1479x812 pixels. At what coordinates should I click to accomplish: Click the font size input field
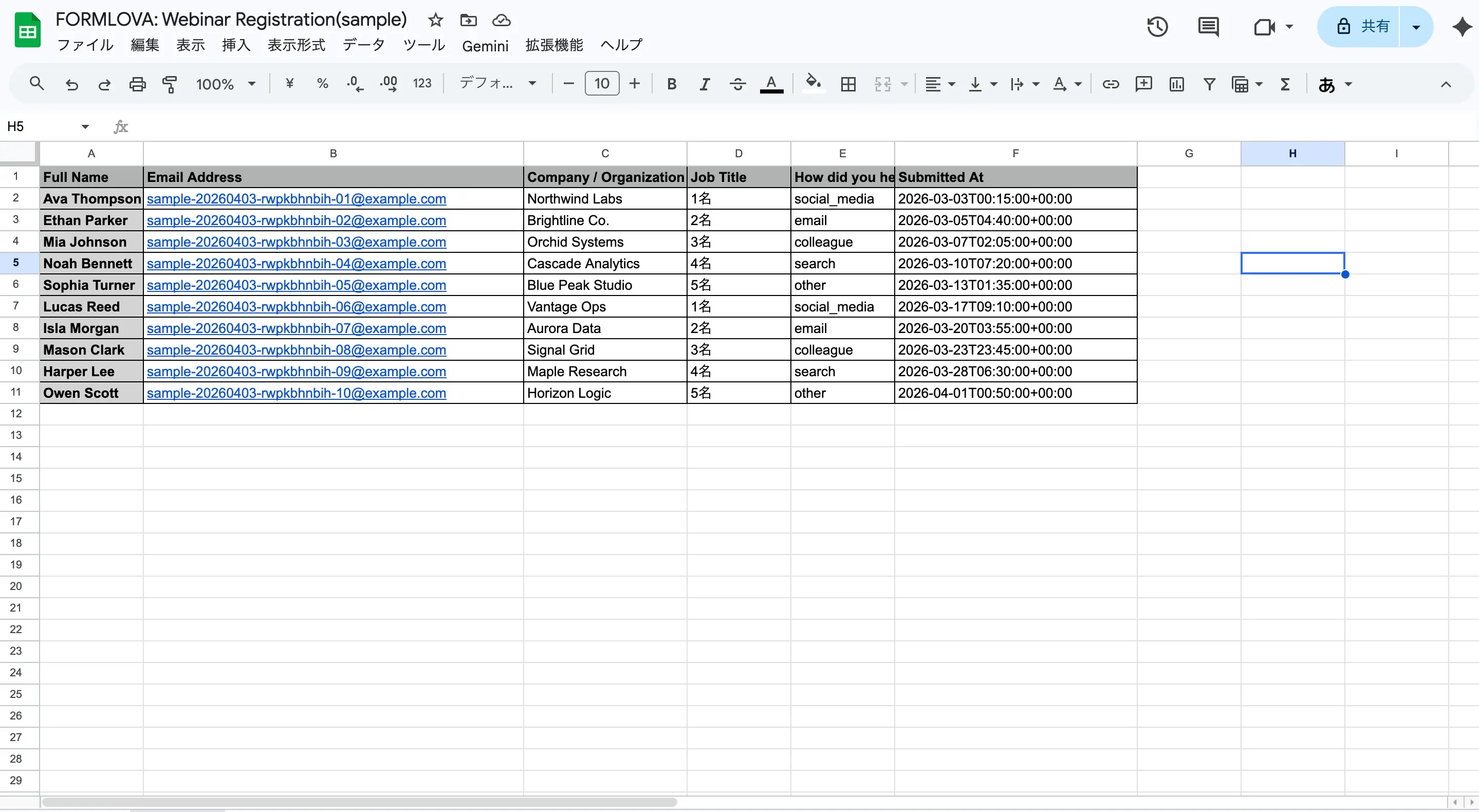click(x=601, y=84)
